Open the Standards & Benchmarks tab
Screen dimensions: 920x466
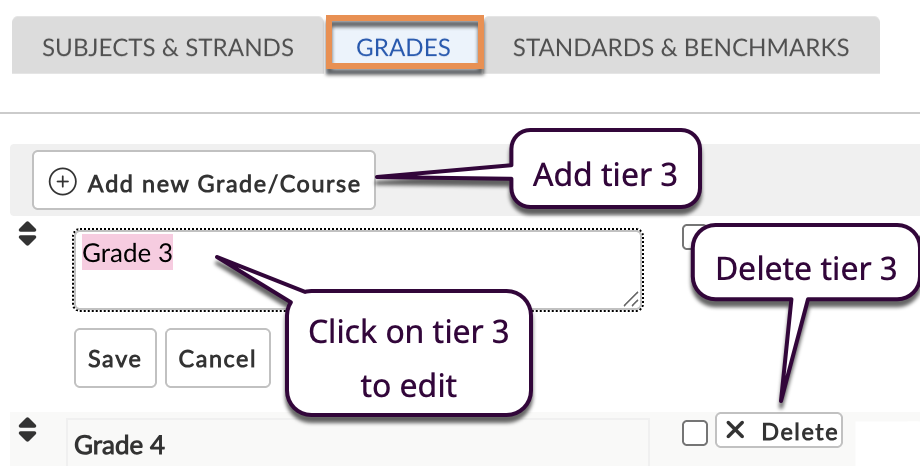point(681,47)
